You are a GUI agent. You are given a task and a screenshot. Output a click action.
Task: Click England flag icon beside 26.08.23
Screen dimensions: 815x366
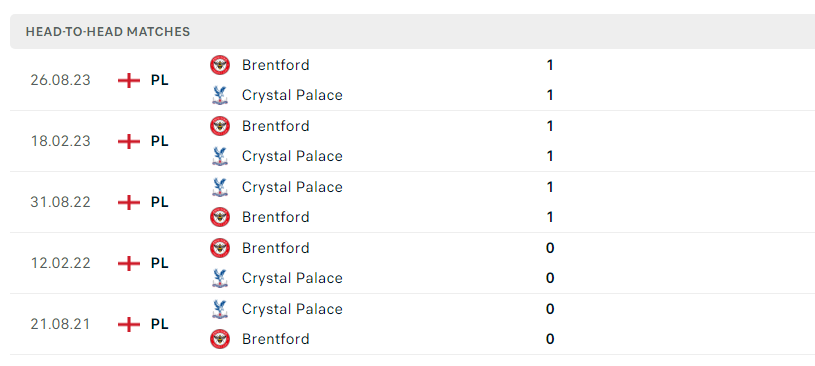click(x=129, y=81)
